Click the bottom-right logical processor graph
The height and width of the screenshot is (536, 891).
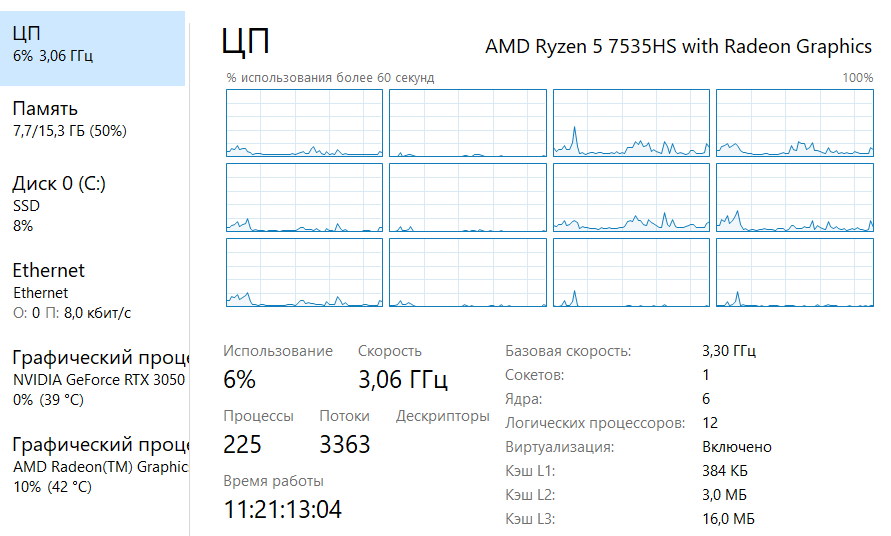tap(794, 272)
